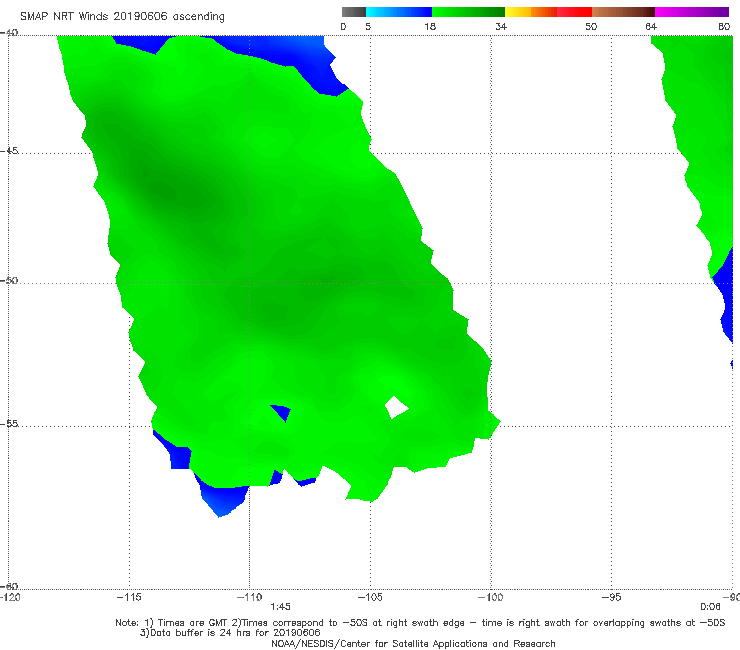Click the color bar label "0"
740x650 pixels.
pyautogui.click(x=343, y=26)
